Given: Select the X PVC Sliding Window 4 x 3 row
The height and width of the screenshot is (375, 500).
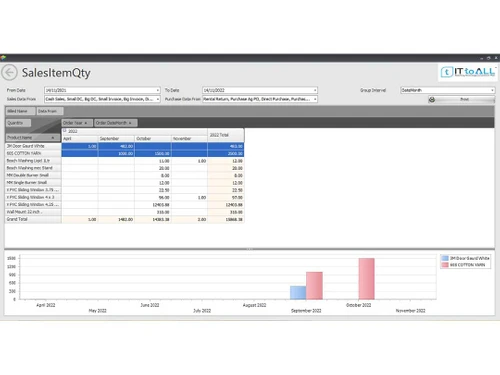Looking at the screenshot, I should tap(33, 197).
